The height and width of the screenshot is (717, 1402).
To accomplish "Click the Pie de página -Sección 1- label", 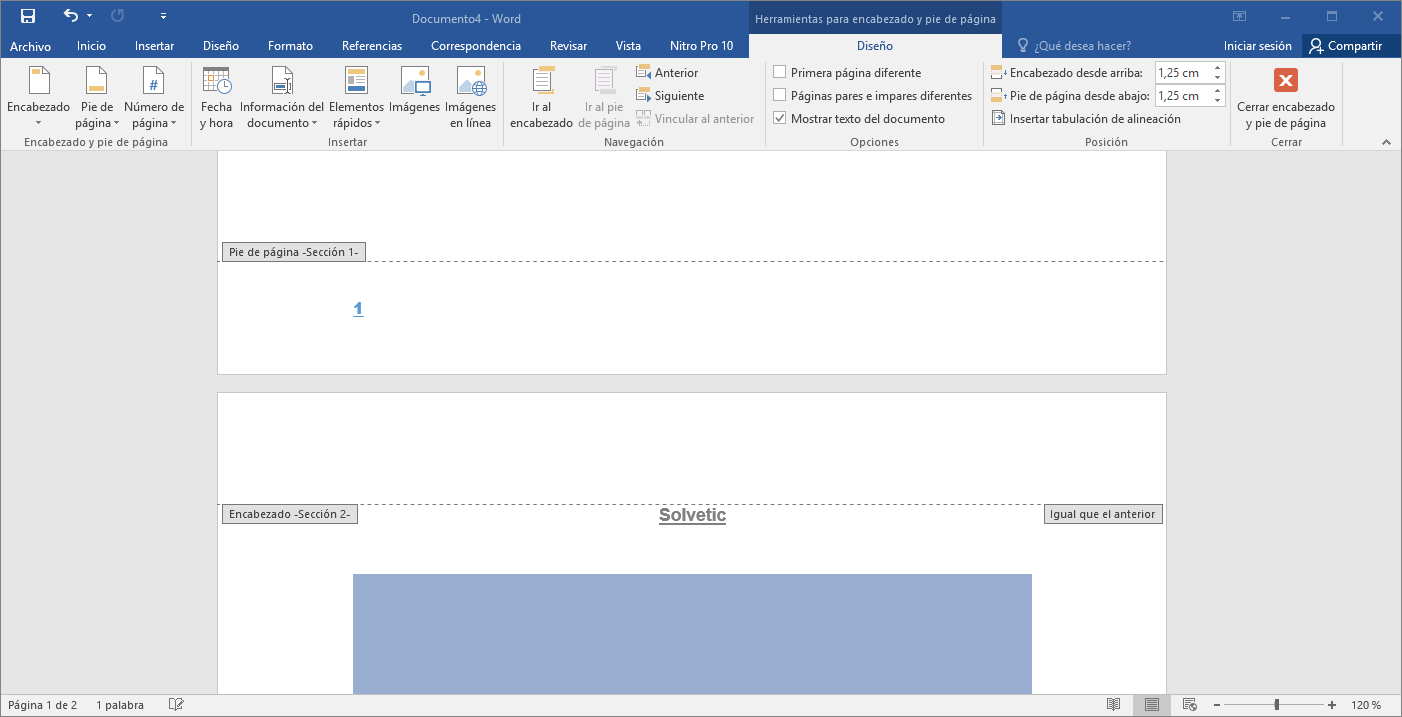I will coord(294,252).
